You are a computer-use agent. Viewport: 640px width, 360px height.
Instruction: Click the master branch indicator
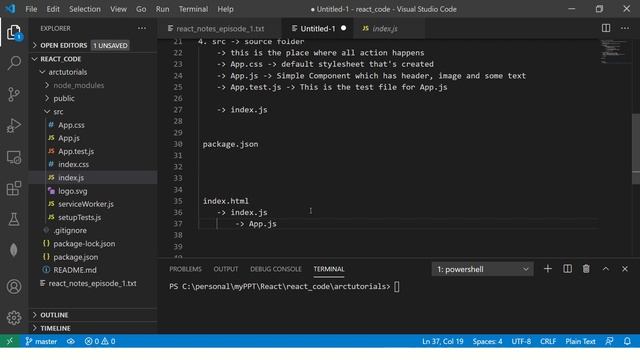tap(41, 341)
